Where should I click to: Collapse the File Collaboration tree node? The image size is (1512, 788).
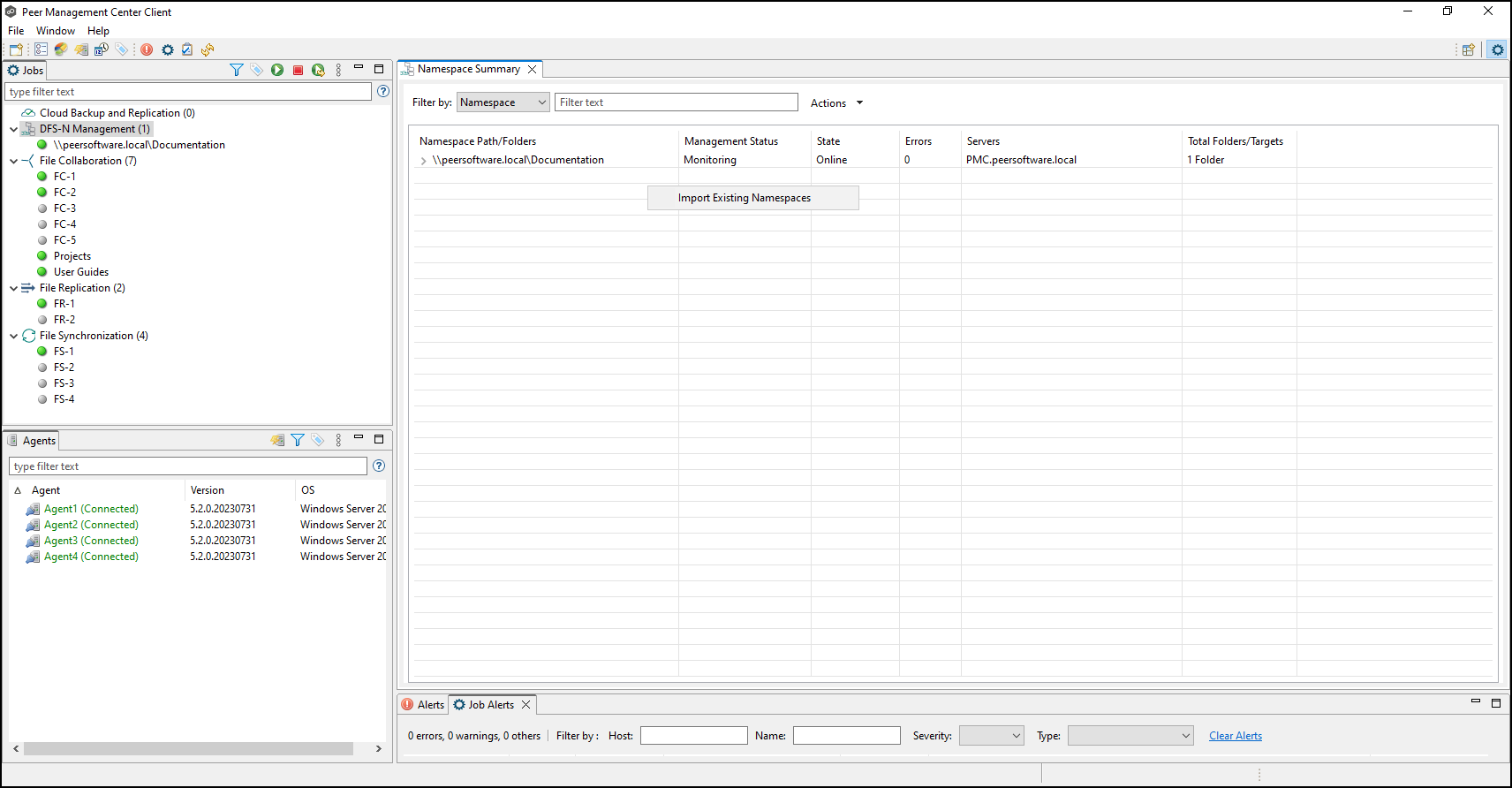coord(13,161)
